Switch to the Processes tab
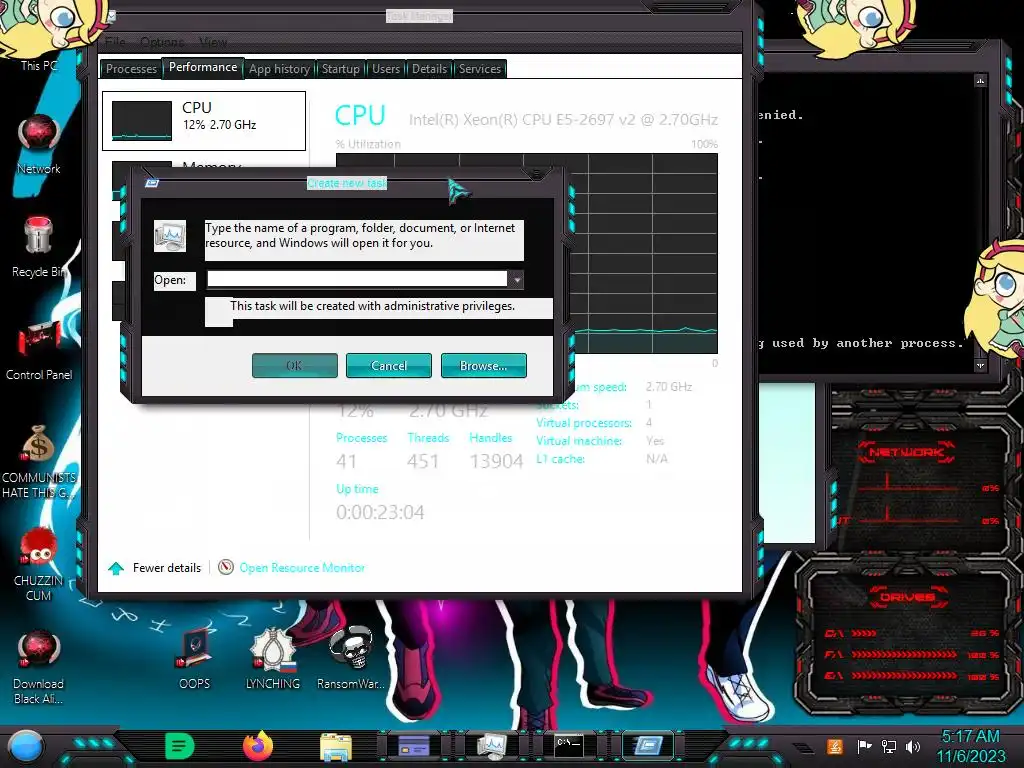The width and height of the screenshot is (1024, 768). [131, 69]
